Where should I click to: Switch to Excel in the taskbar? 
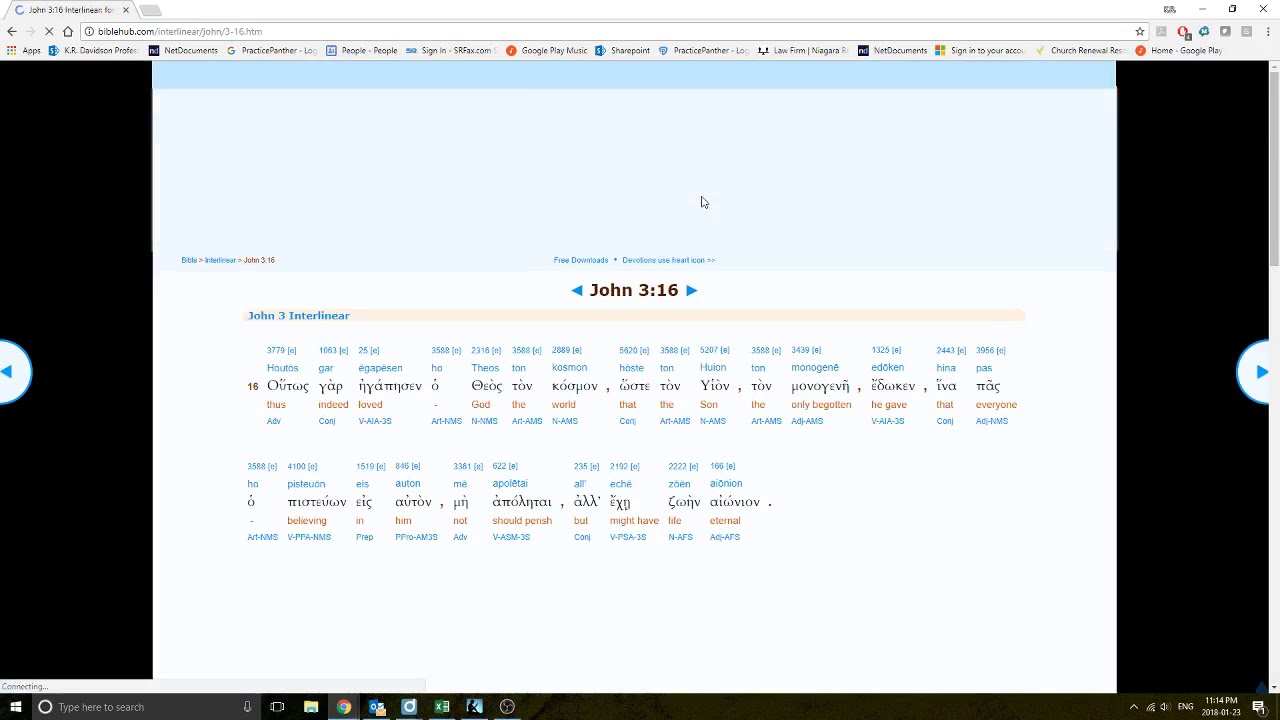(x=441, y=707)
